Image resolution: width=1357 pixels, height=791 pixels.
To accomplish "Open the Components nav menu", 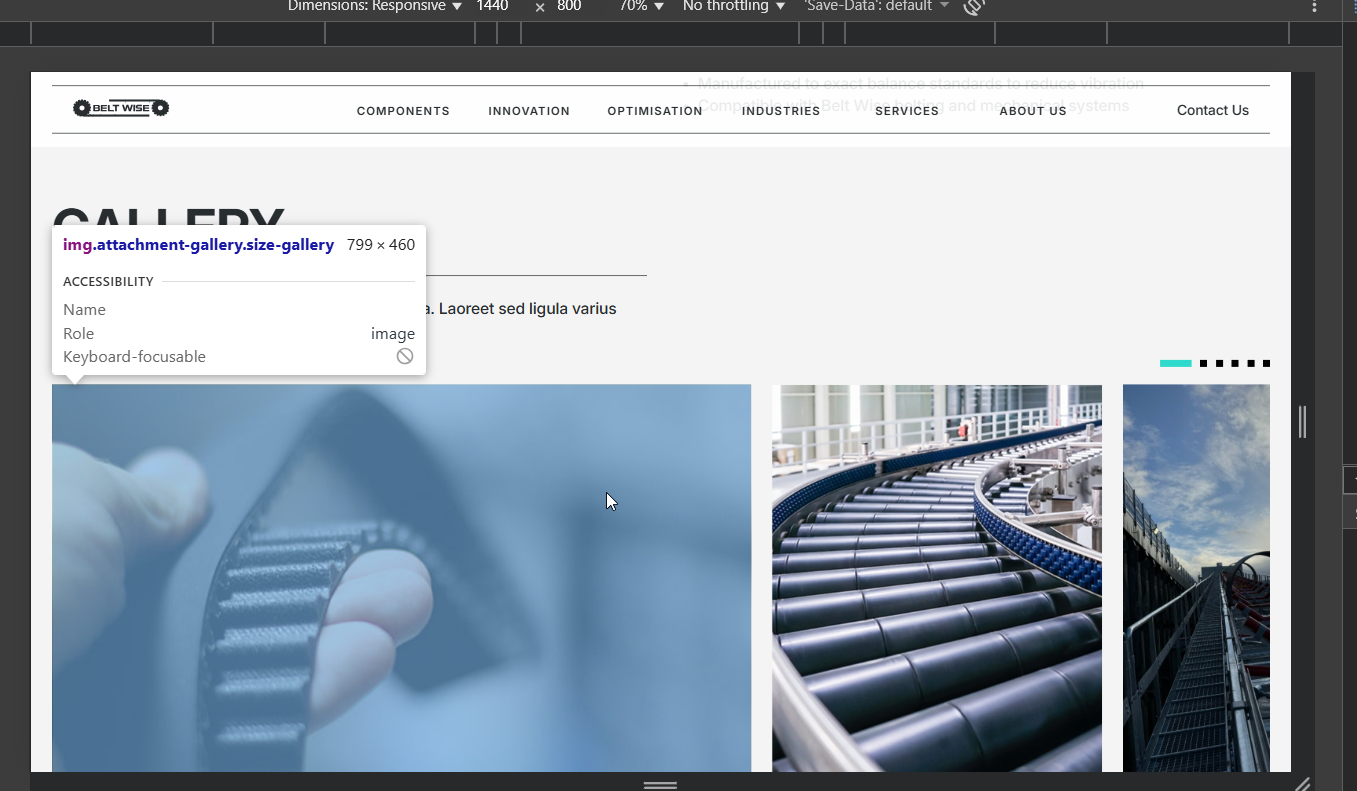I will coord(403,111).
